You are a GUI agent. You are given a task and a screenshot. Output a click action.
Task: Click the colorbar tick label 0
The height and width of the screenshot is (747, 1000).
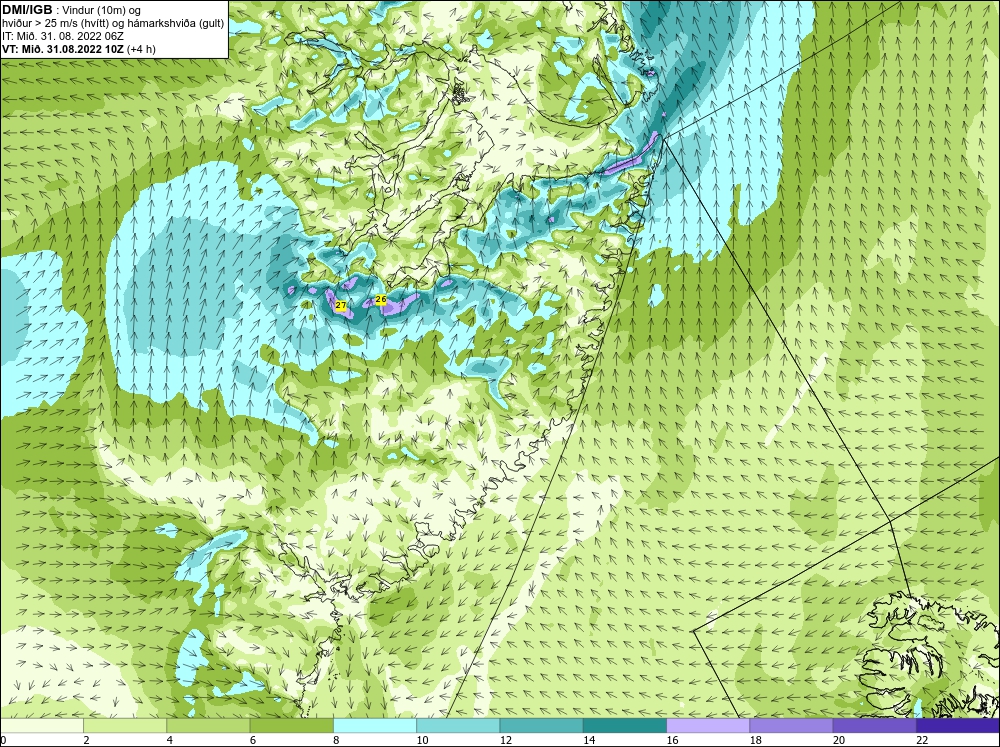pyautogui.click(x=3, y=740)
